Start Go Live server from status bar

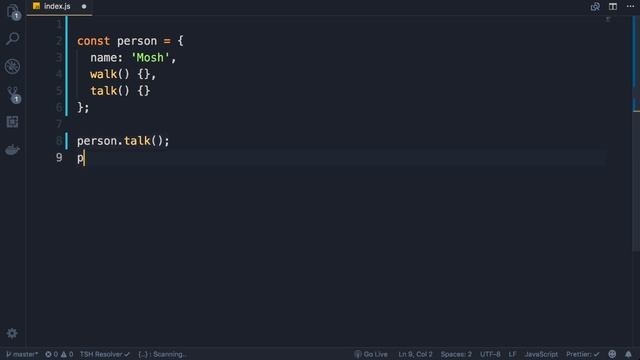click(x=371, y=354)
